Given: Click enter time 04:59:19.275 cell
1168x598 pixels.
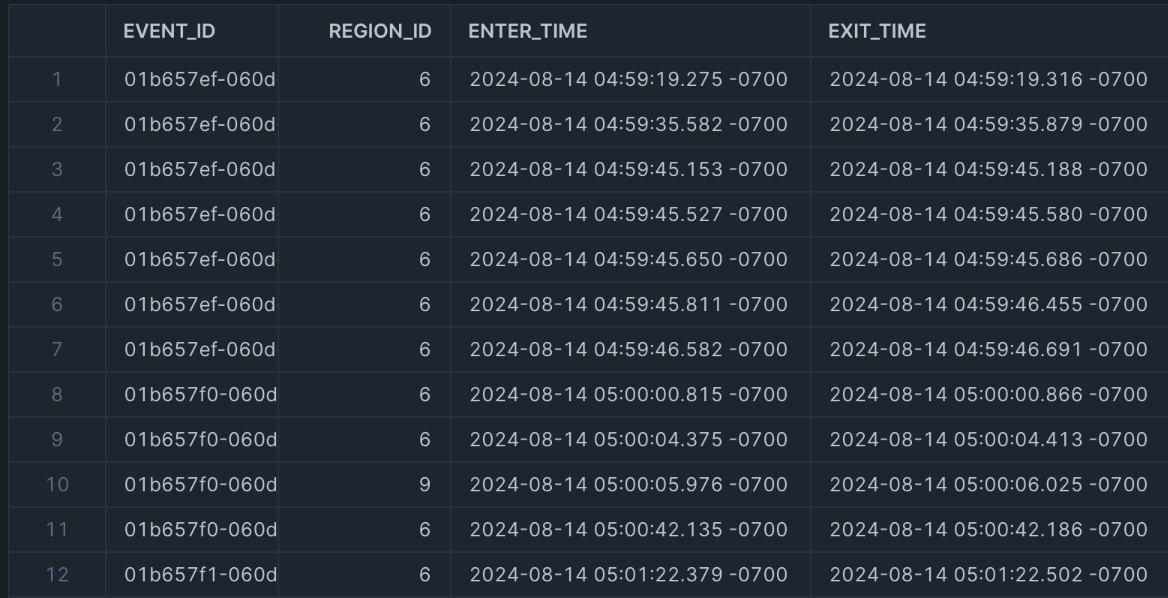Looking at the screenshot, I should [x=628, y=79].
